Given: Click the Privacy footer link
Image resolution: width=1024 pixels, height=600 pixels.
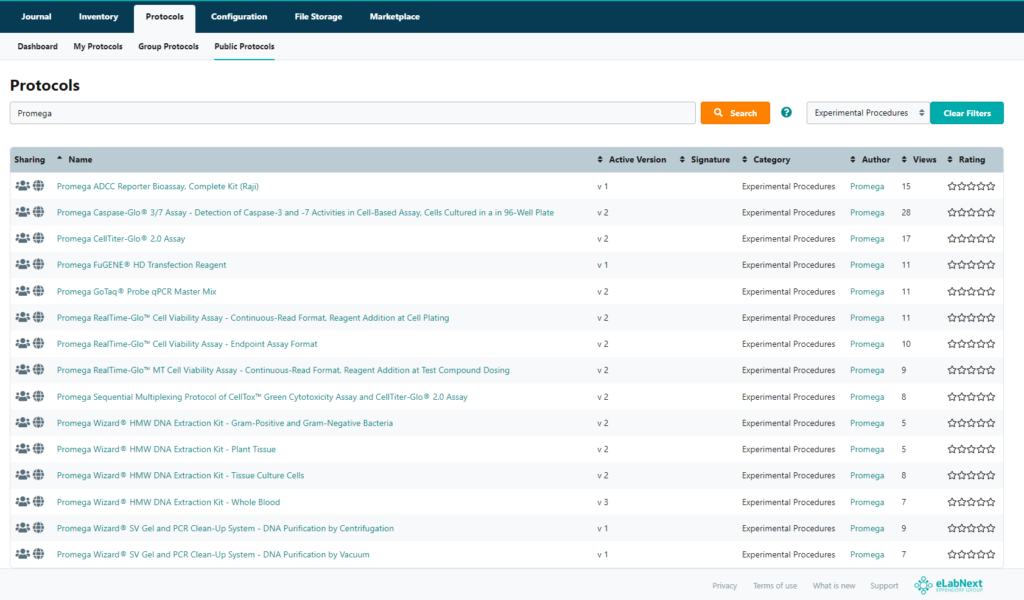Looking at the screenshot, I should [x=724, y=586].
